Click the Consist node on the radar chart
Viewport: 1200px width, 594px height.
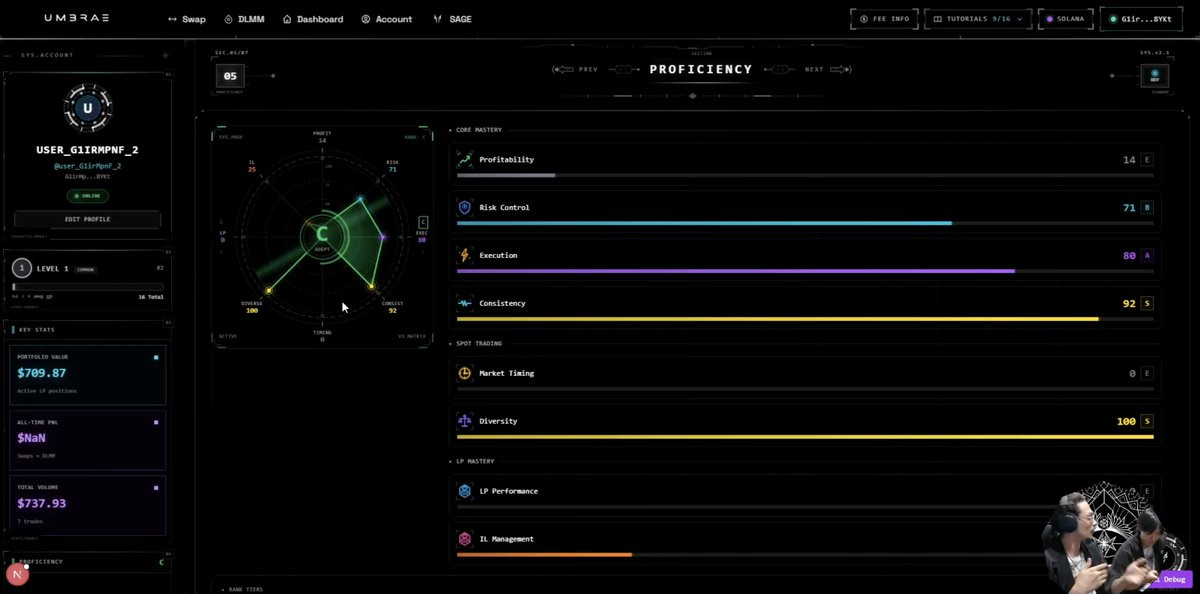coord(371,287)
